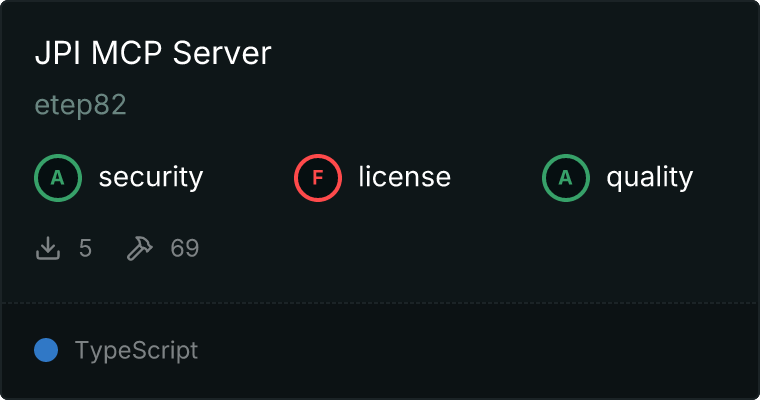Click the green security grade A badge
Screen dimensions: 760x400
pos(58,178)
